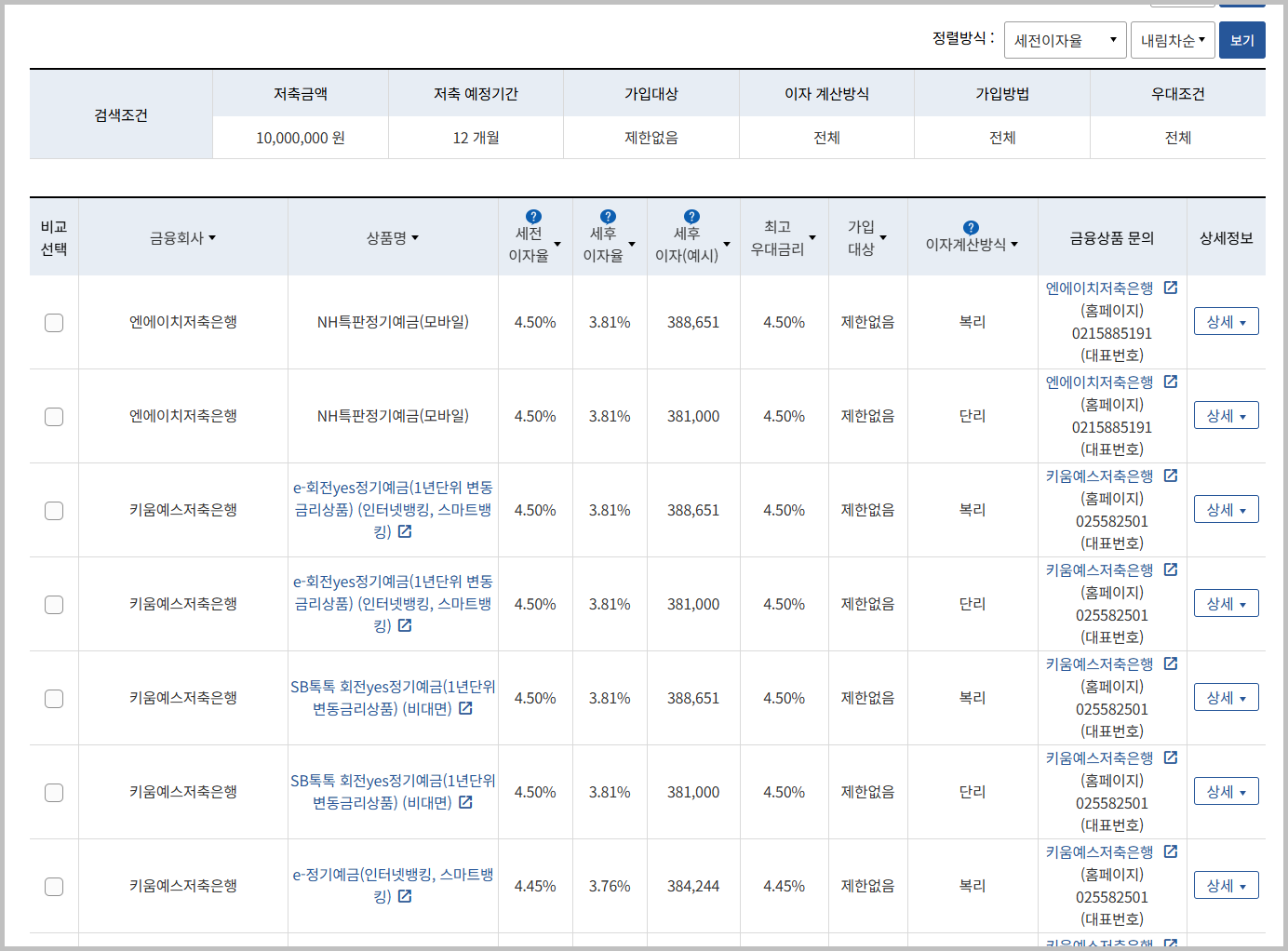The width and height of the screenshot is (1288, 951).
Task: Expand 상세 for SB톡톡 회전yes 단리 row
Action: point(1226,792)
